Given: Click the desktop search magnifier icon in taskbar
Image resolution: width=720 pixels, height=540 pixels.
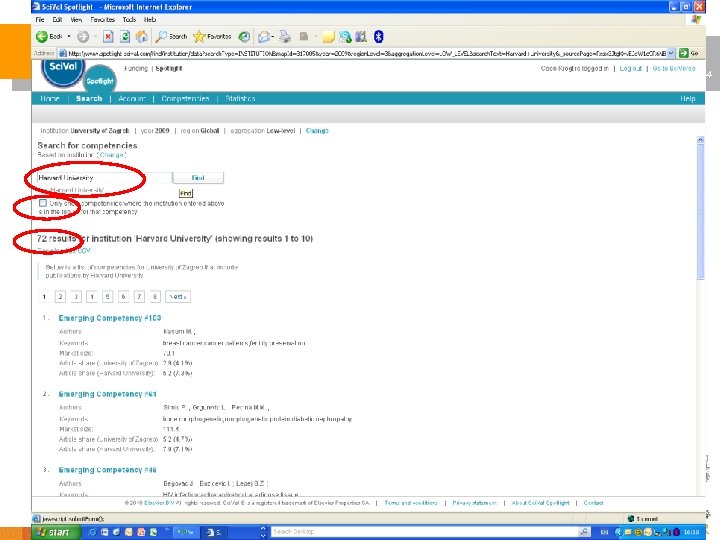Looking at the screenshot, I should (x=584, y=532).
